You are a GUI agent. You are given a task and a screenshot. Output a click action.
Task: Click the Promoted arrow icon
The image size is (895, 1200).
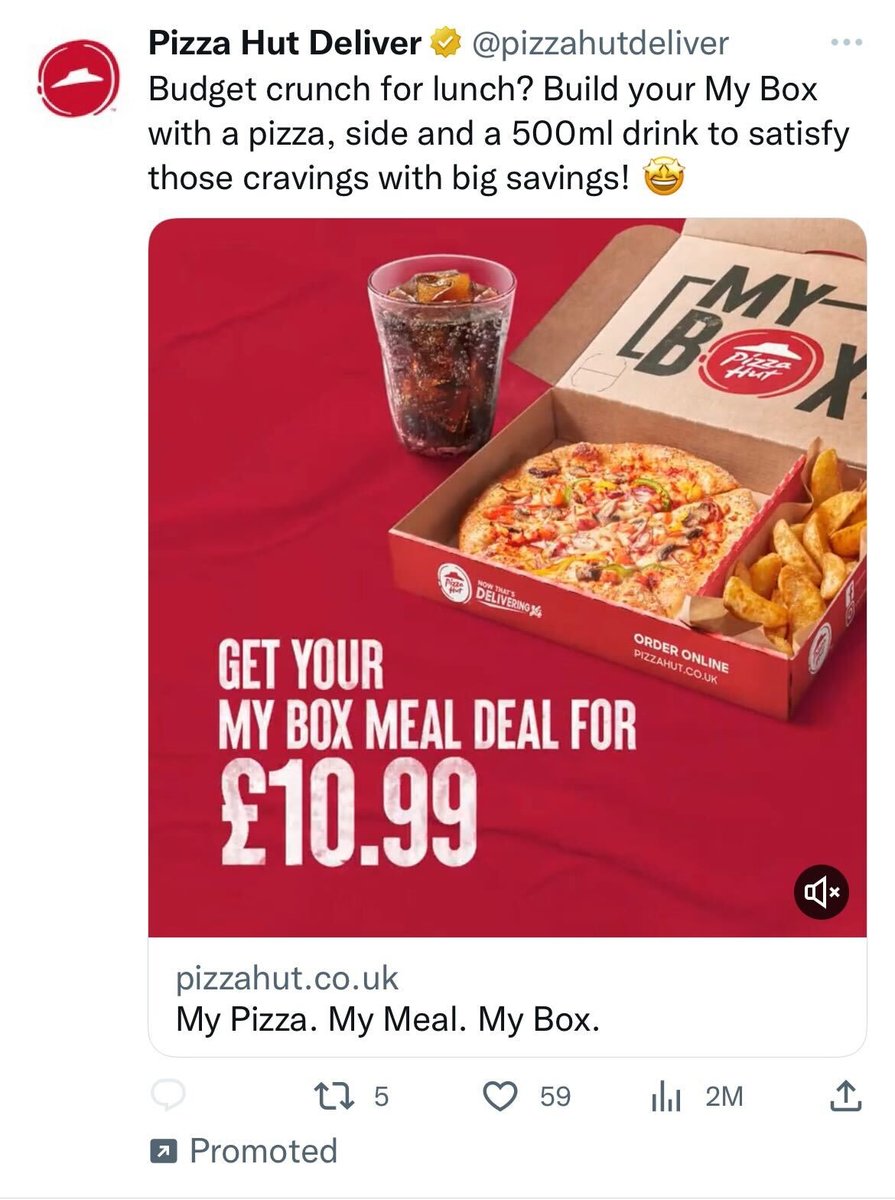coord(162,1152)
